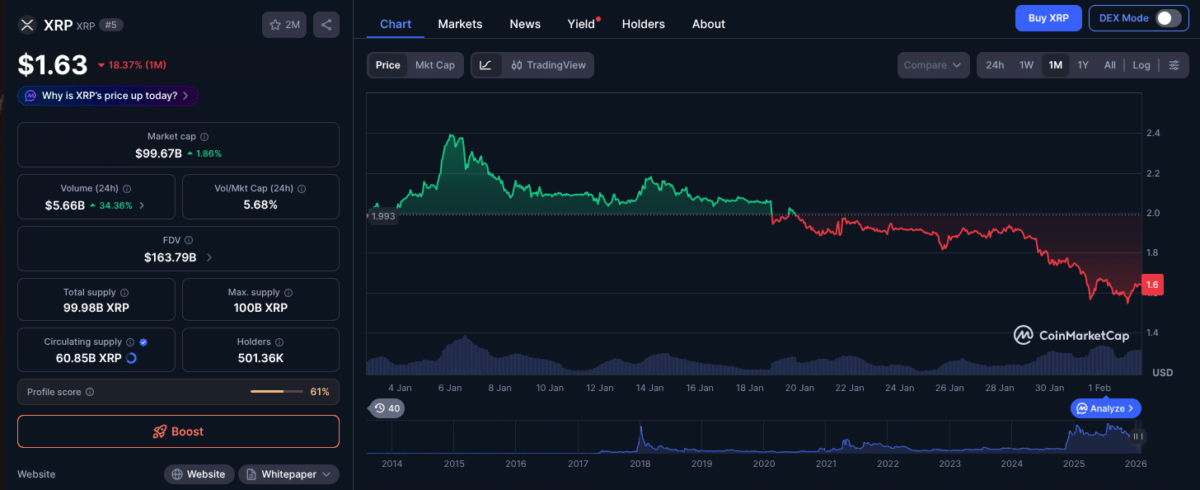Click the 1.993 start price label

383,216
